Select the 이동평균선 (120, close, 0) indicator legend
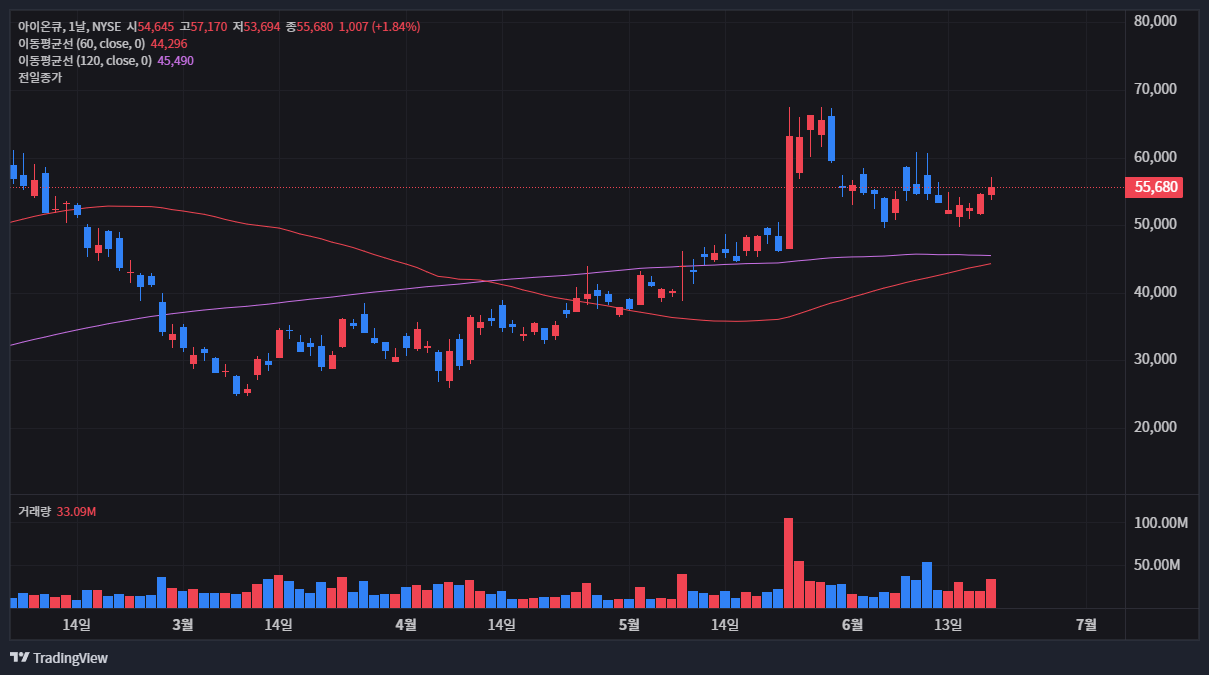Screen dimensions: 1209x675 pos(85,61)
